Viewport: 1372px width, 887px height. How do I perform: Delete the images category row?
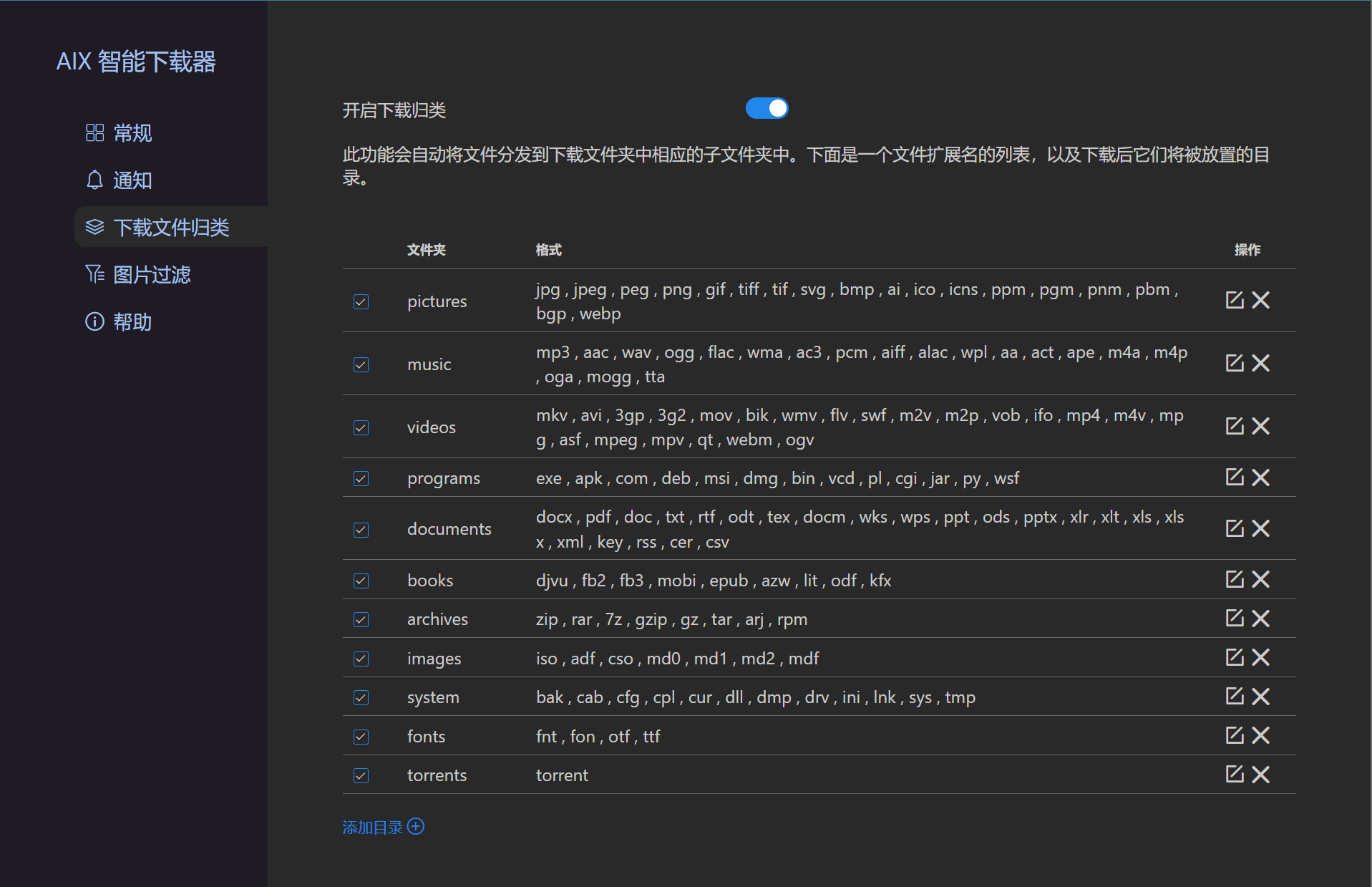(x=1261, y=657)
